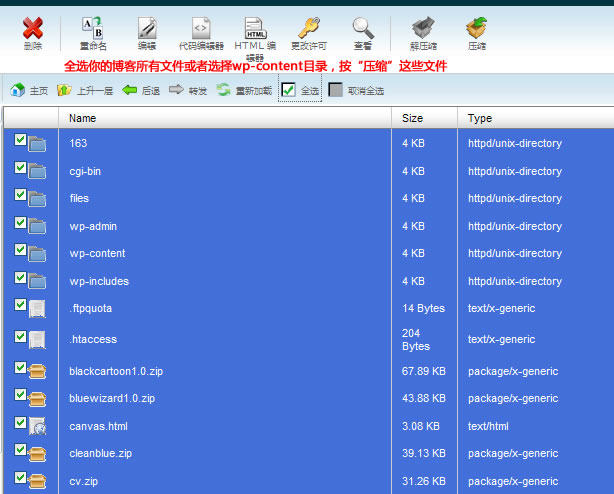Click the .htaccess document icon
The height and width of the screenshot is (494, 614).
click(x=38, y=340)
